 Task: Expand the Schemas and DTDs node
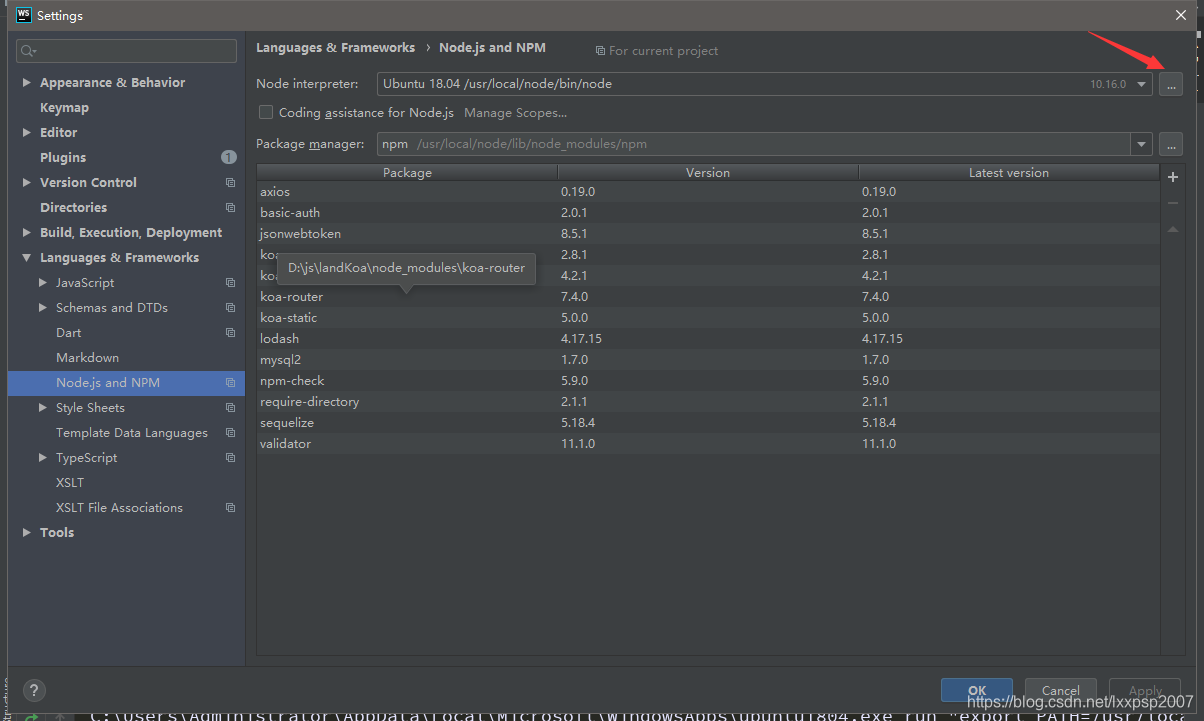pos(43,308)
